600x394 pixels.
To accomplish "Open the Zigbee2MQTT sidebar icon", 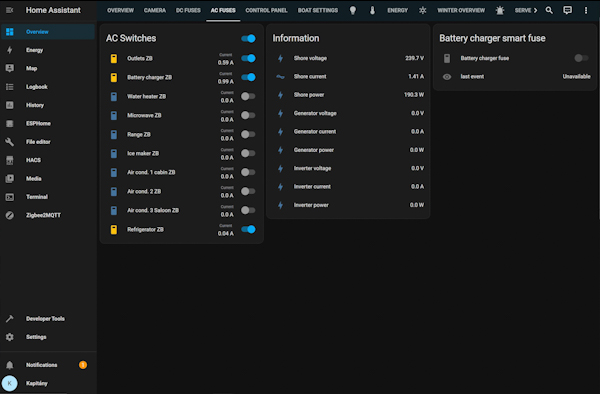I will (10, 215).
